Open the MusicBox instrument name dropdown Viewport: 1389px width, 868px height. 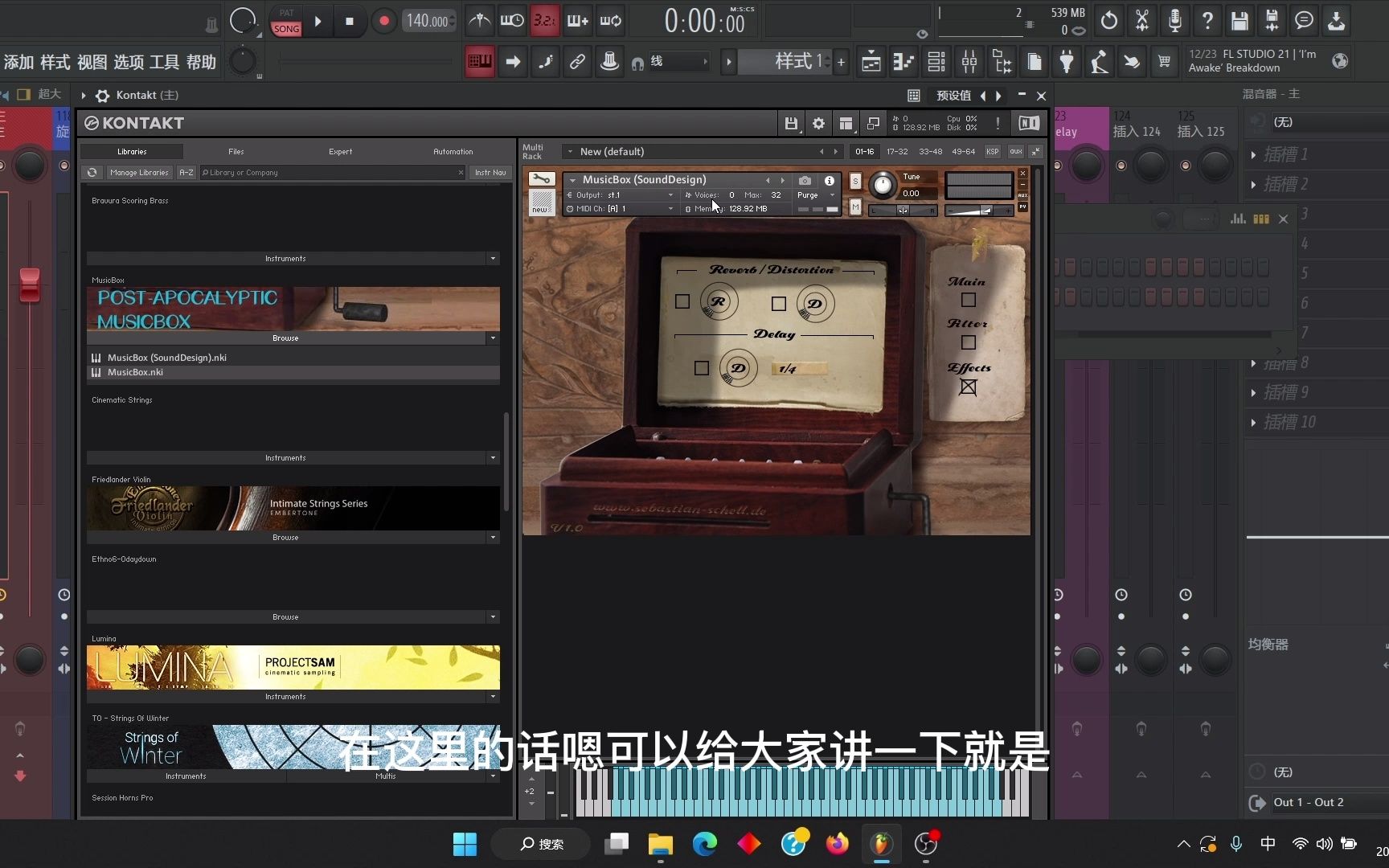pos(572,180)
